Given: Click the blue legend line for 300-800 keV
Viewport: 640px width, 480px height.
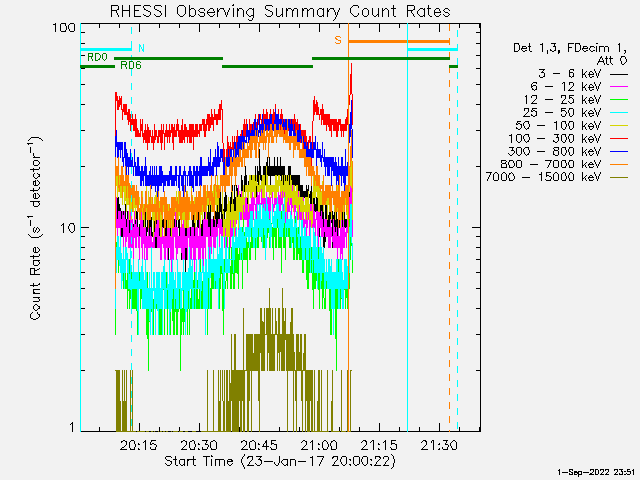Looking at the screenshot, I should pos(619,152).
